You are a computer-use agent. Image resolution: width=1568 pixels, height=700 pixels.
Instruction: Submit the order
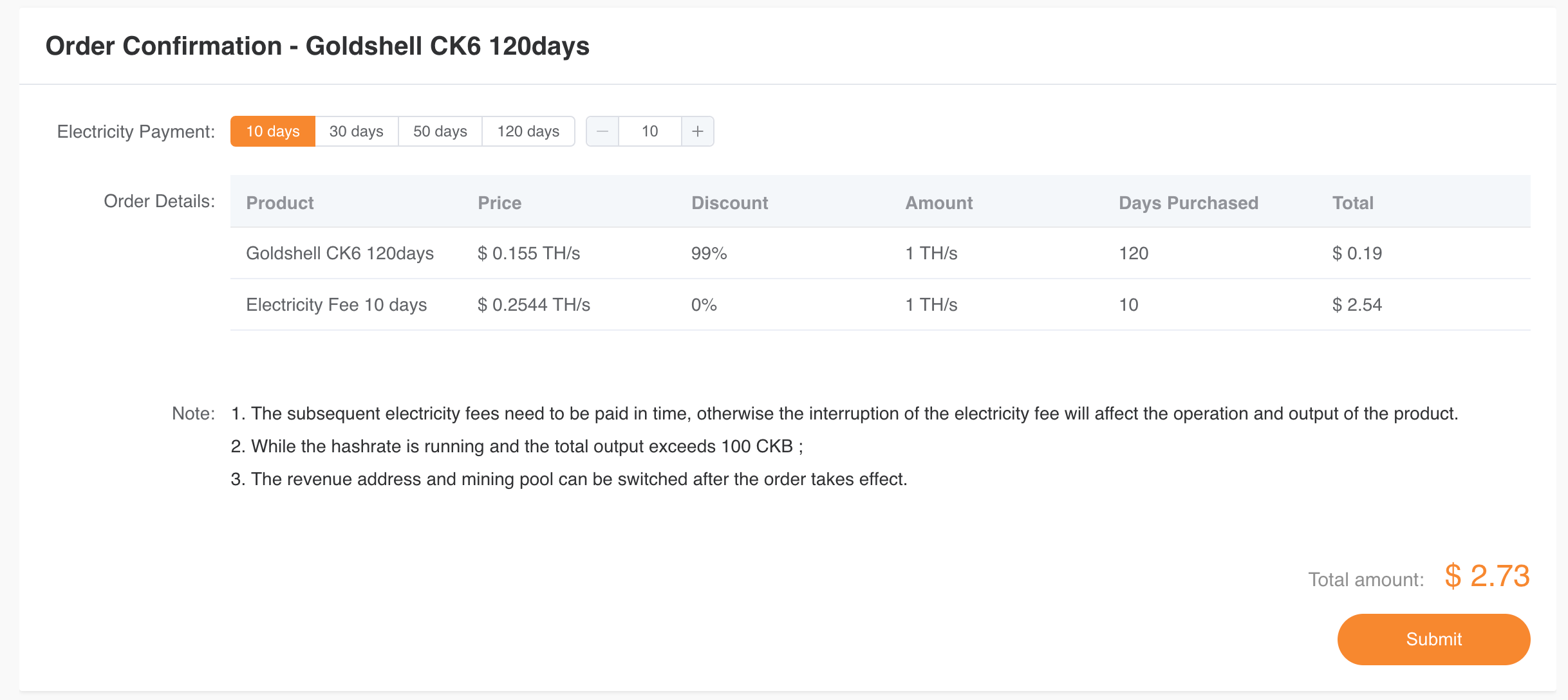pyautogui.click(x=1434, y=639)
